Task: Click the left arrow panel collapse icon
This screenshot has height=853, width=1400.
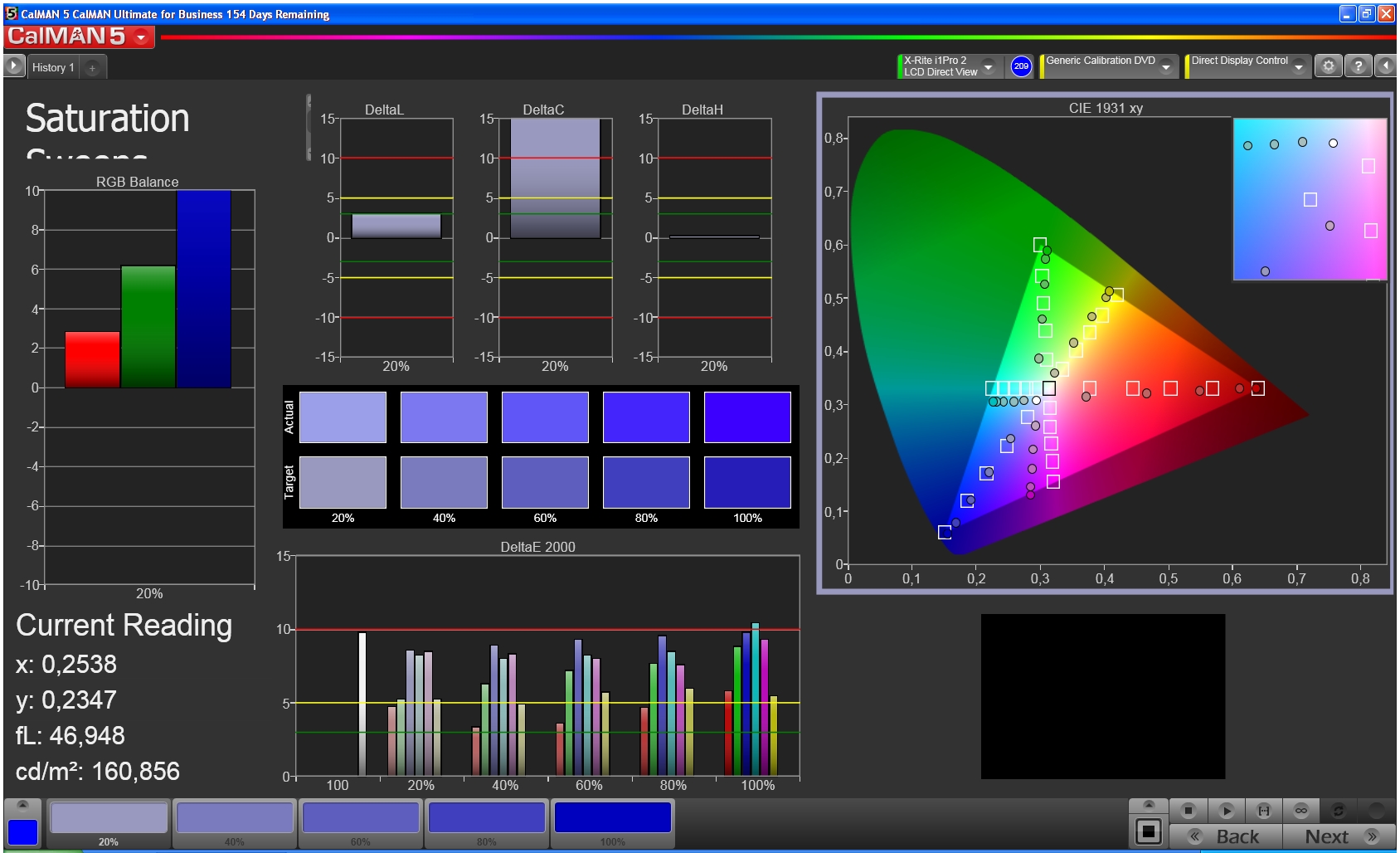Action: [1386, 66]
